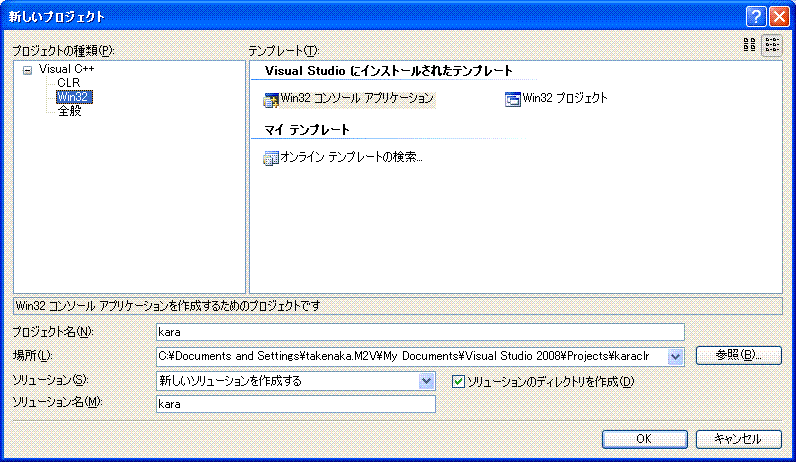Click the location path text field
The width and height of the screenshot is (796, 462).
(x=411, y=356)
